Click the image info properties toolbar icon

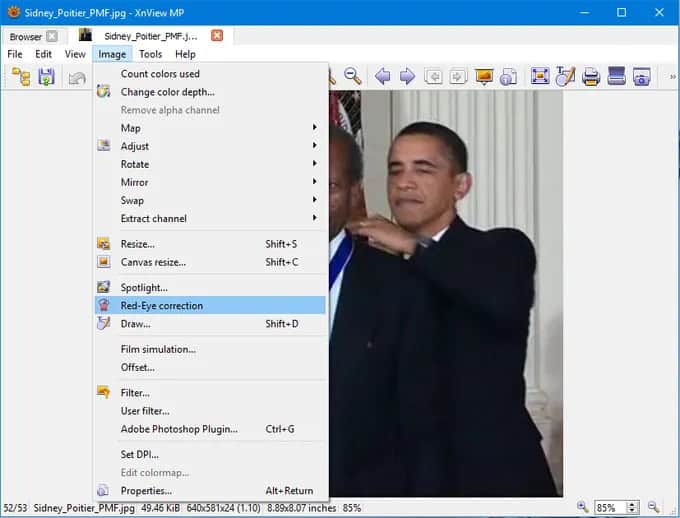pyautogui.click(x=508, y=77)
